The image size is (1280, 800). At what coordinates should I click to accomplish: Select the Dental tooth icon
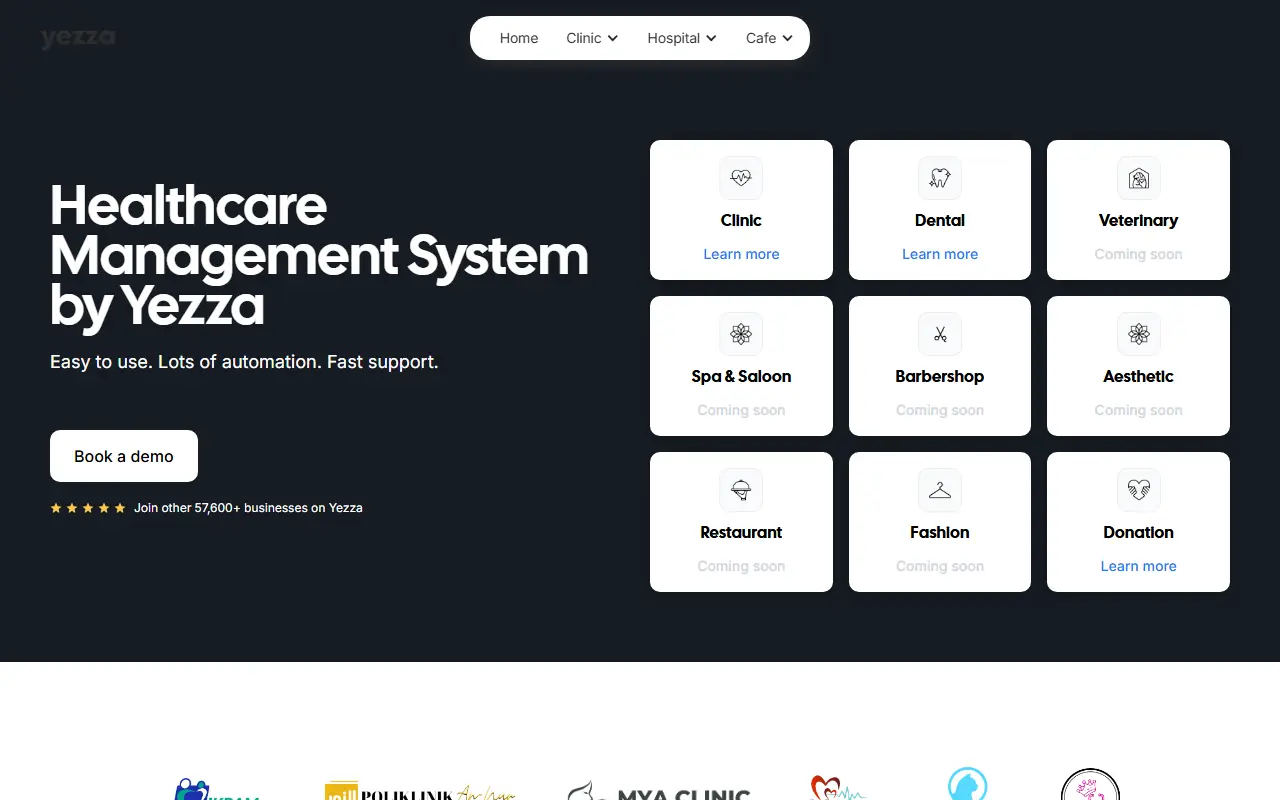coord(940,178)
